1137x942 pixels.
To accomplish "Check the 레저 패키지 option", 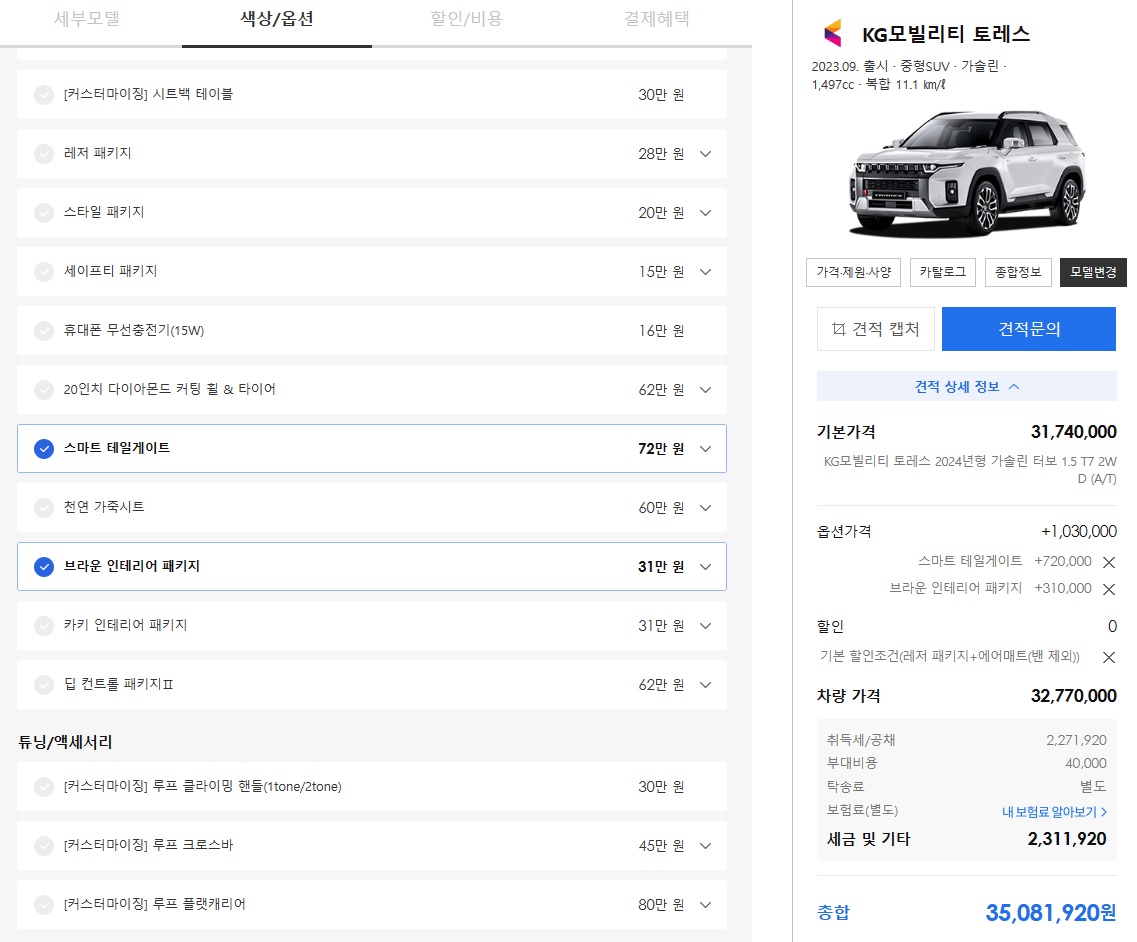I will 44,154.
